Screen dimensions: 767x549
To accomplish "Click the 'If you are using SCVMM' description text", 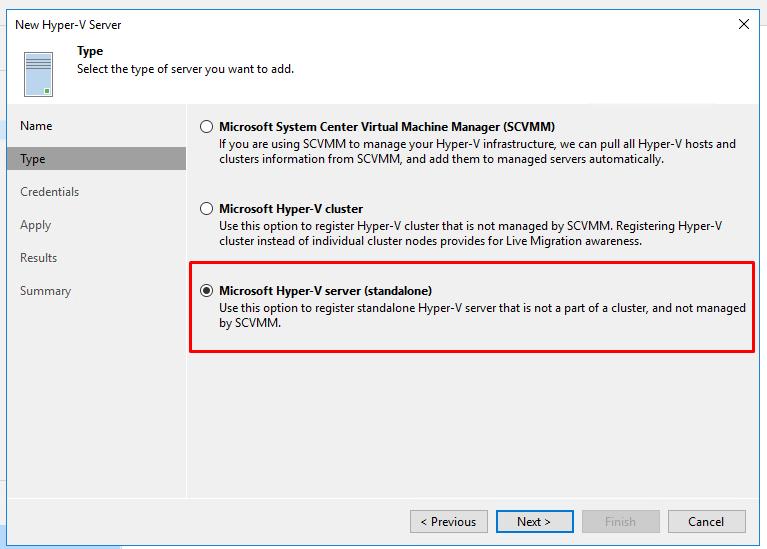I will click(x=477, y=151).
